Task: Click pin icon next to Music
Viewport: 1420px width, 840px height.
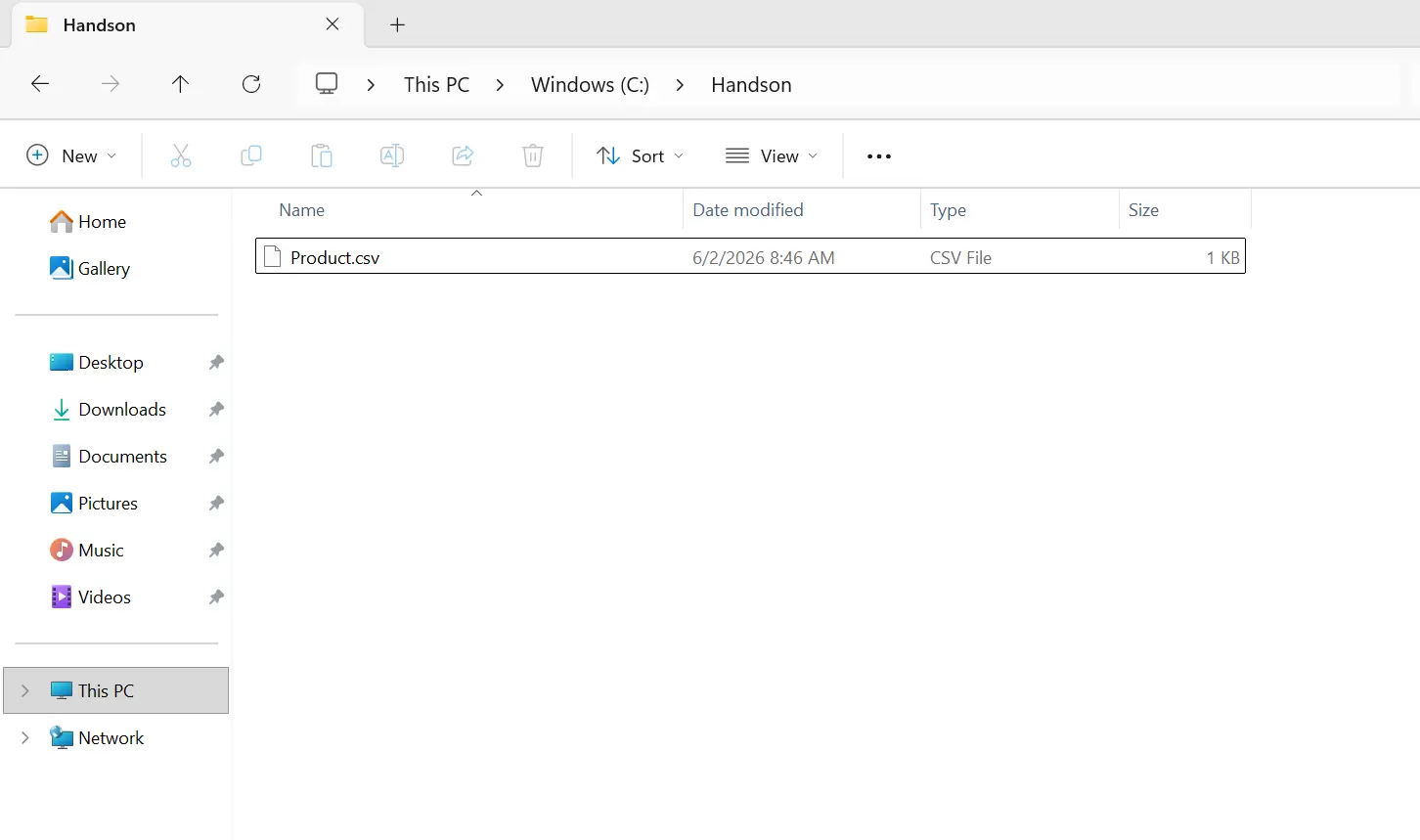Action: click(x=216, y=551)
